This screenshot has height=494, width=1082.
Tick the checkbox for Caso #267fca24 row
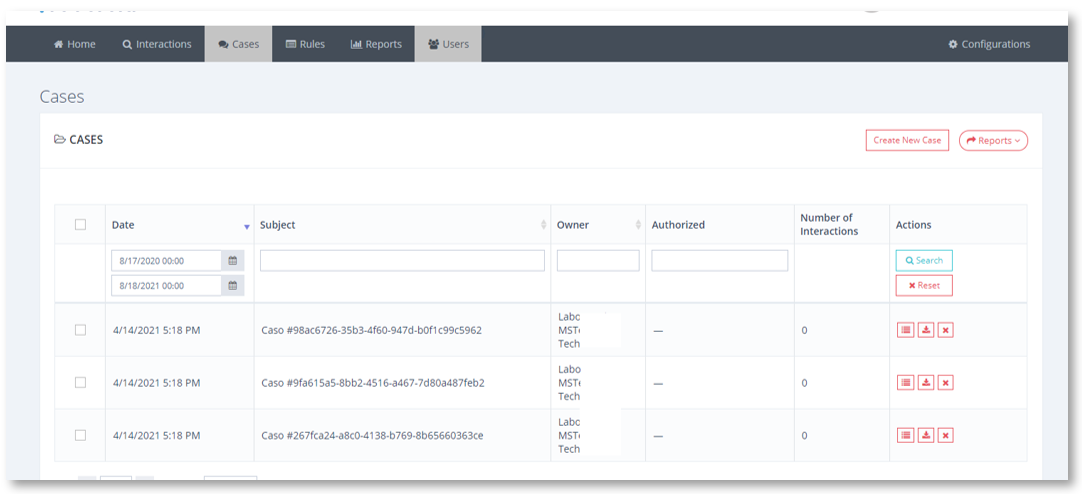(80, 435)
